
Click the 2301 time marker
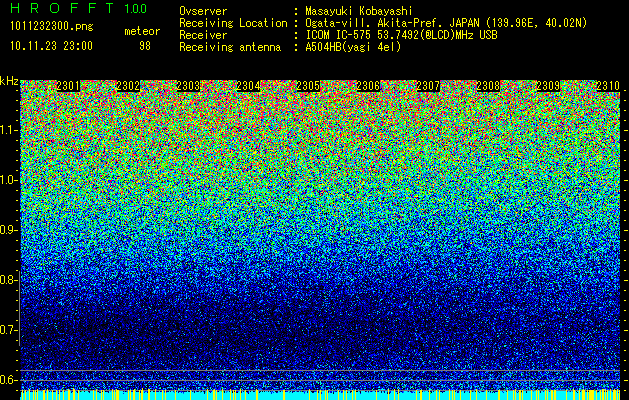click(68, 86)
